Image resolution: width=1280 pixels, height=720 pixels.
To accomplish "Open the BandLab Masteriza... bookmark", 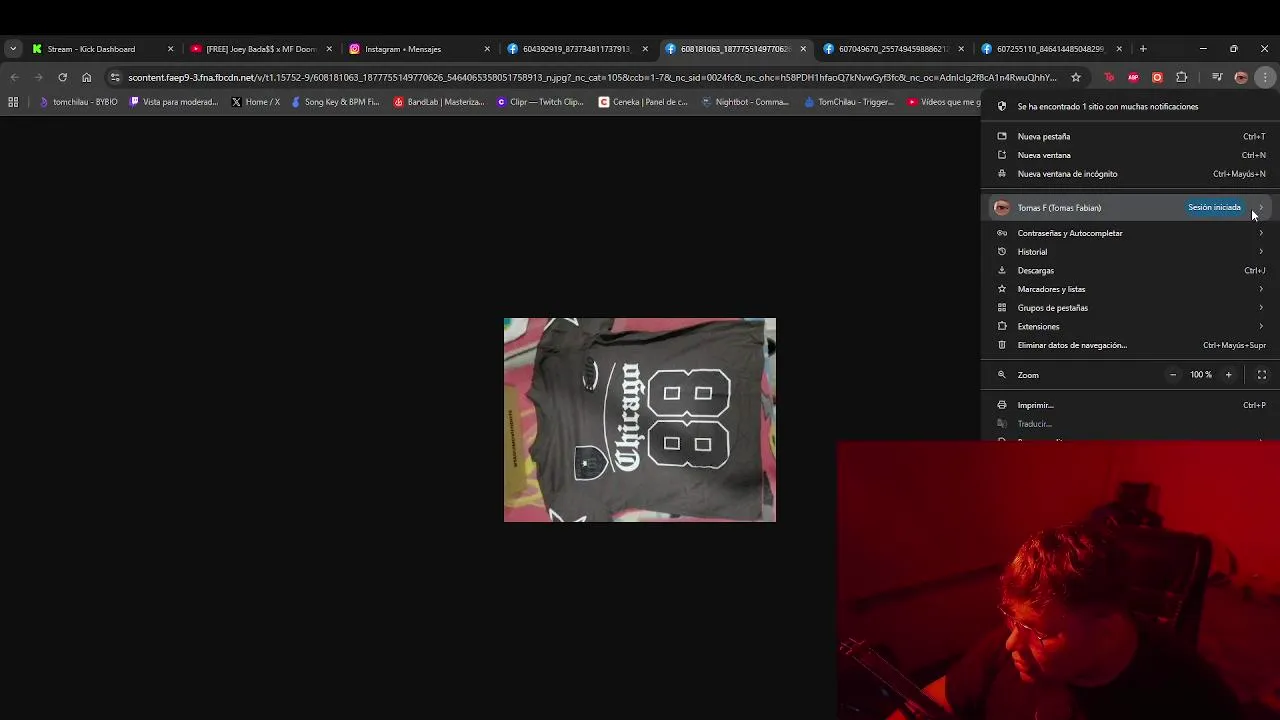I will [x=439, y=101].
